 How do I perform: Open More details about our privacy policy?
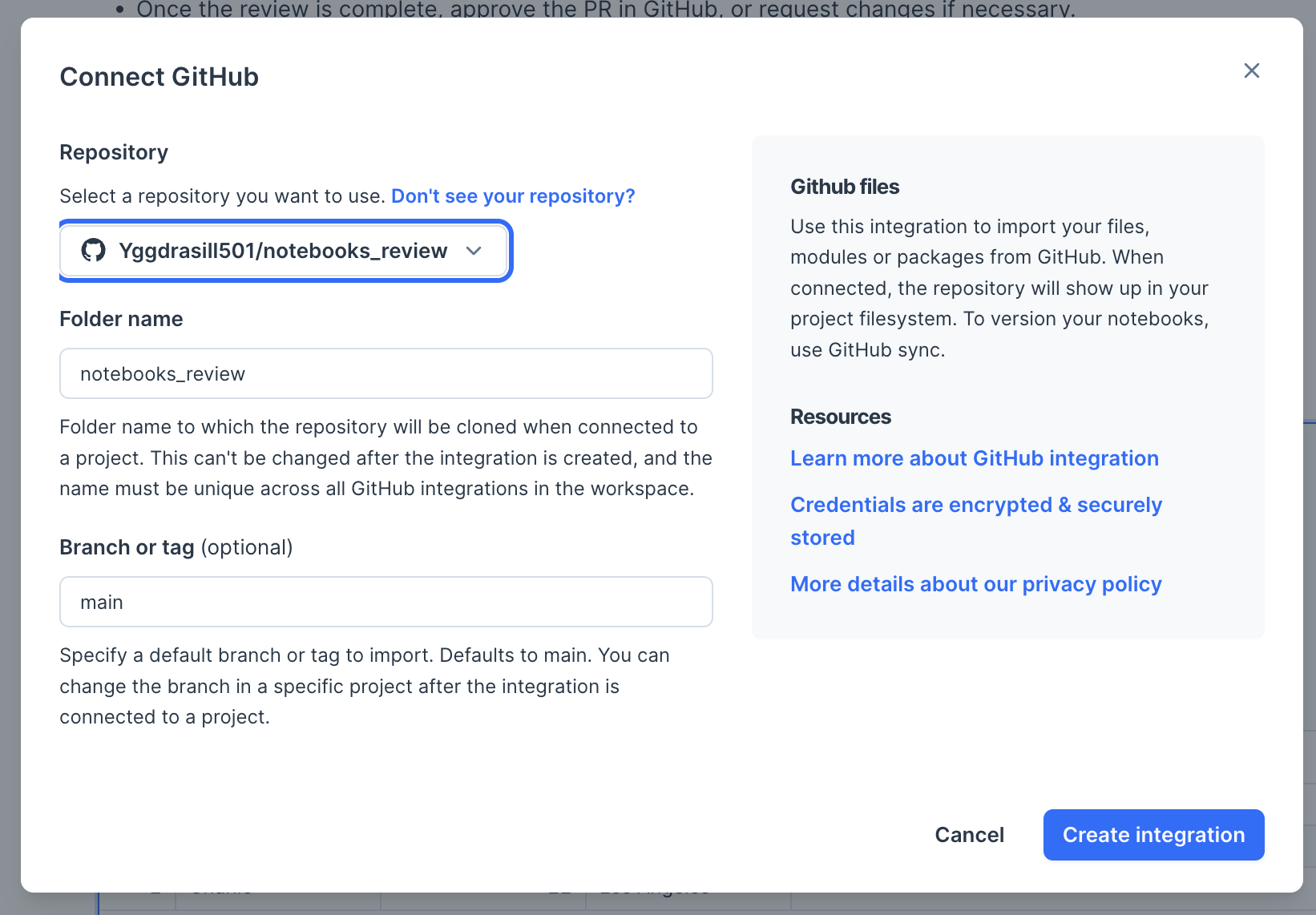pyautogui.click(x=976, y=584)
